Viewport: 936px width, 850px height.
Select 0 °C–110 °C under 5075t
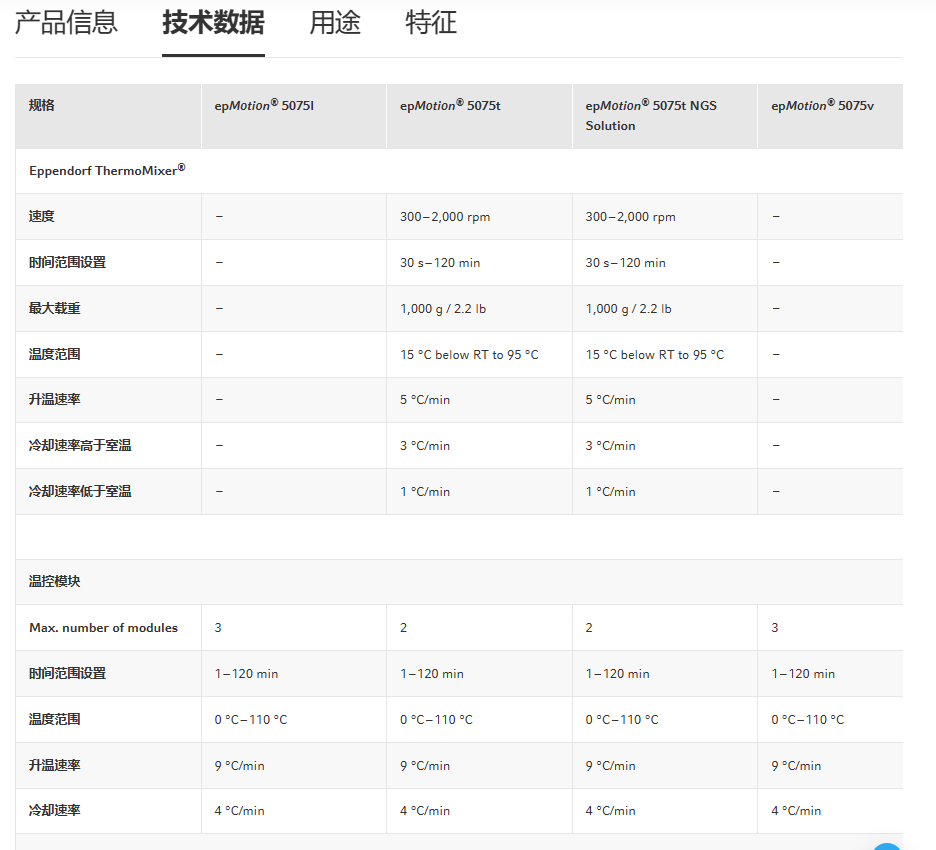click(x=437, y=719)
